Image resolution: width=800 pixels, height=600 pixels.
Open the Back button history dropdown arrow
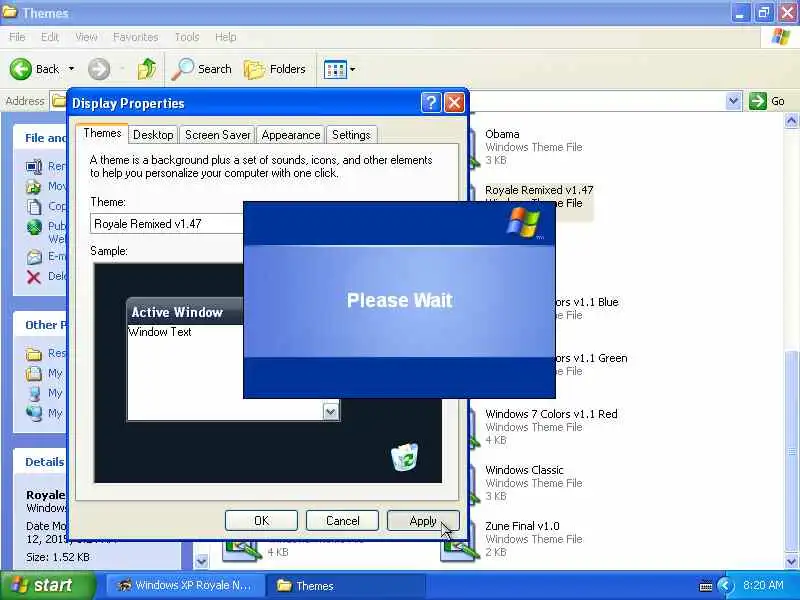pos(71,69)
